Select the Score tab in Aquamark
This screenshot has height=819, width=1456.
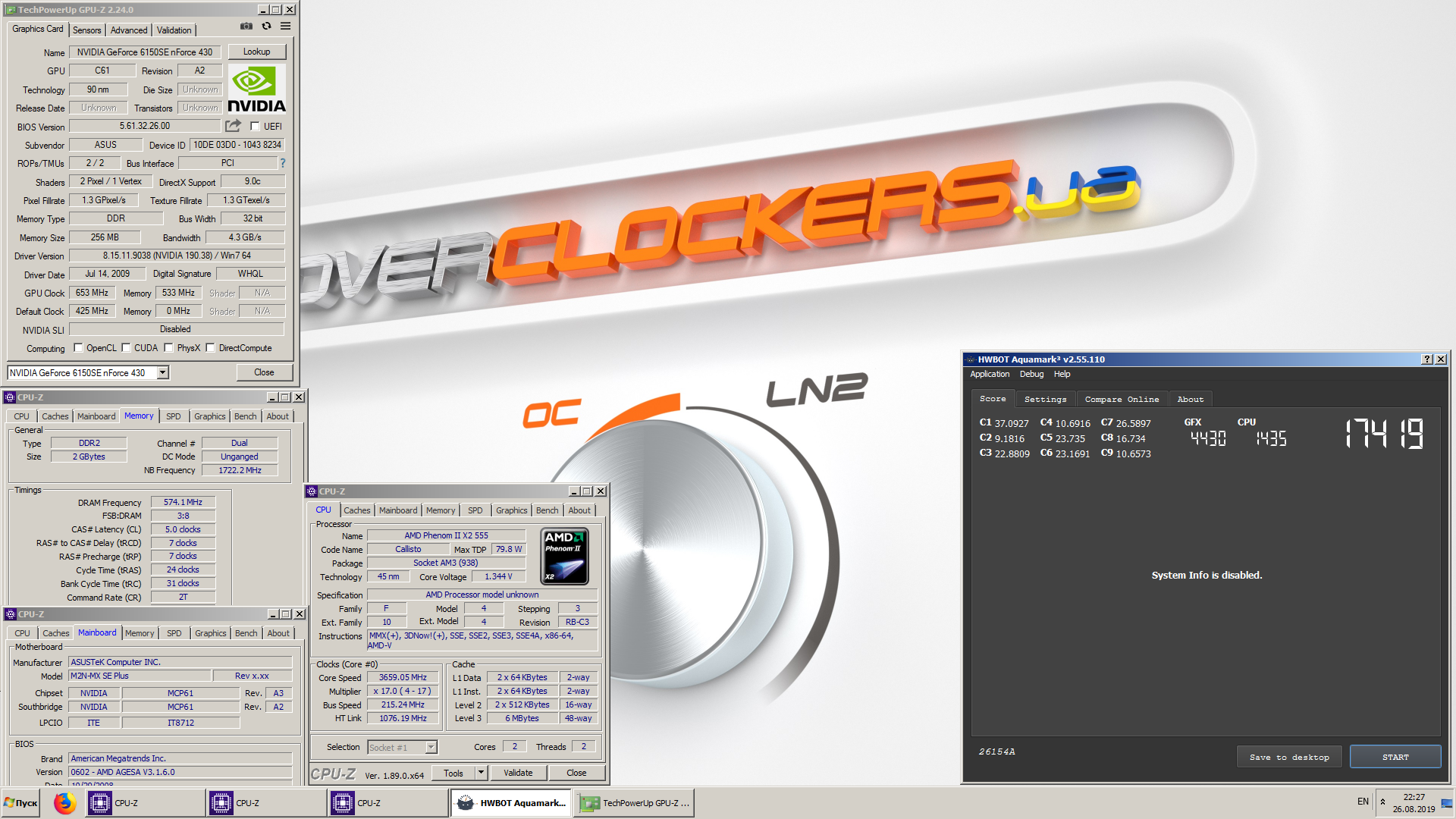[x=993, y=398]
